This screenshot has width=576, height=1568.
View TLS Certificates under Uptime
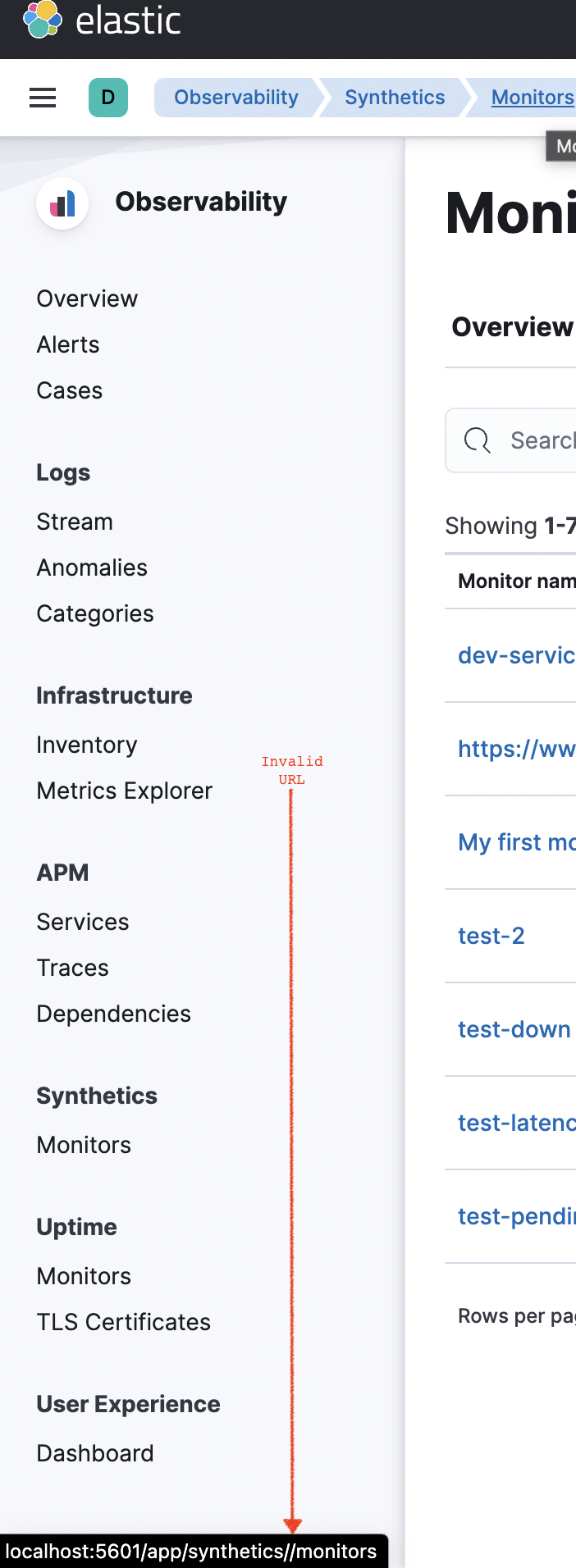point(123,1322)
